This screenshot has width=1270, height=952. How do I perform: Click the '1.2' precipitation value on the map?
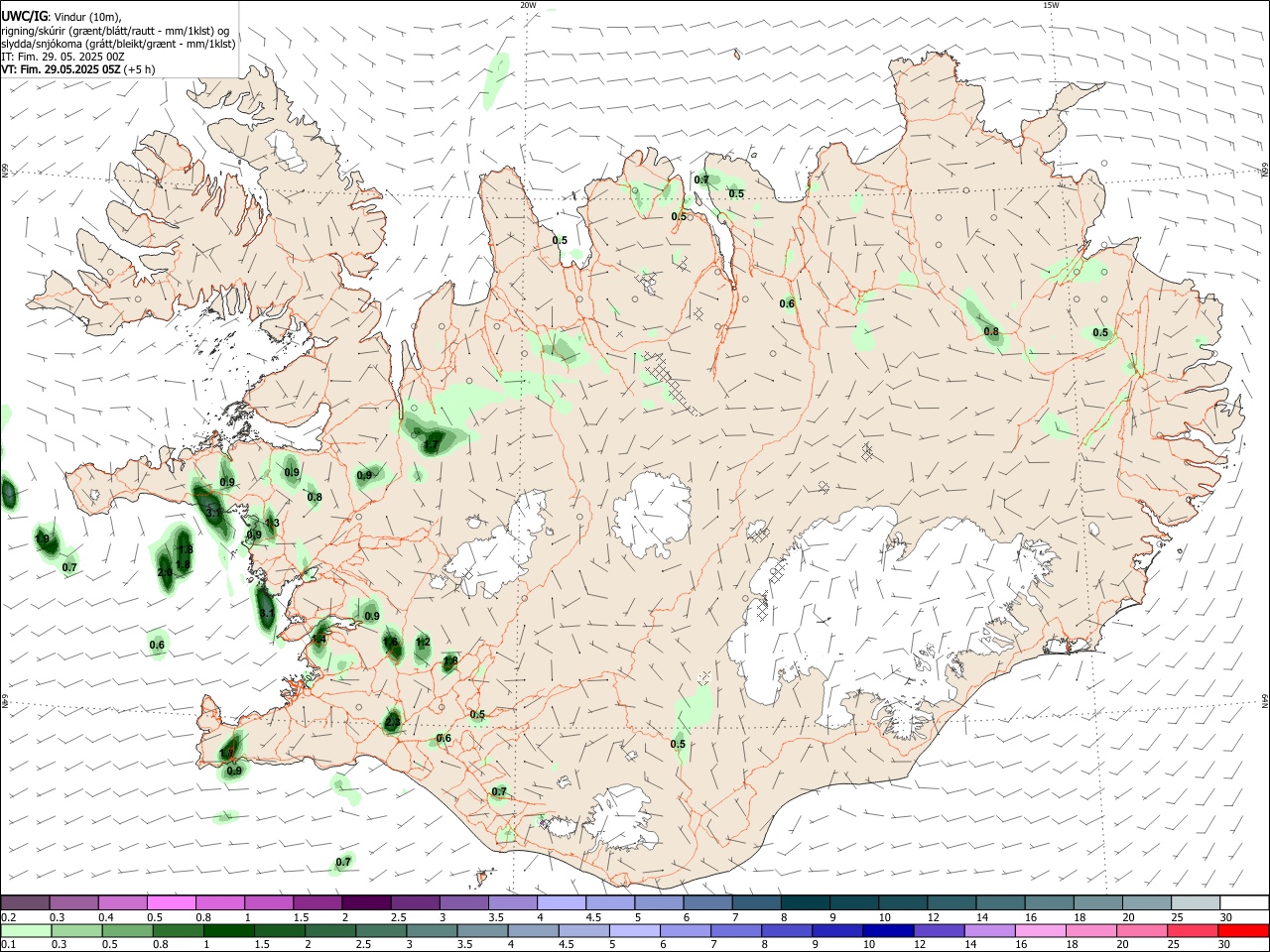tap(423, 642)
